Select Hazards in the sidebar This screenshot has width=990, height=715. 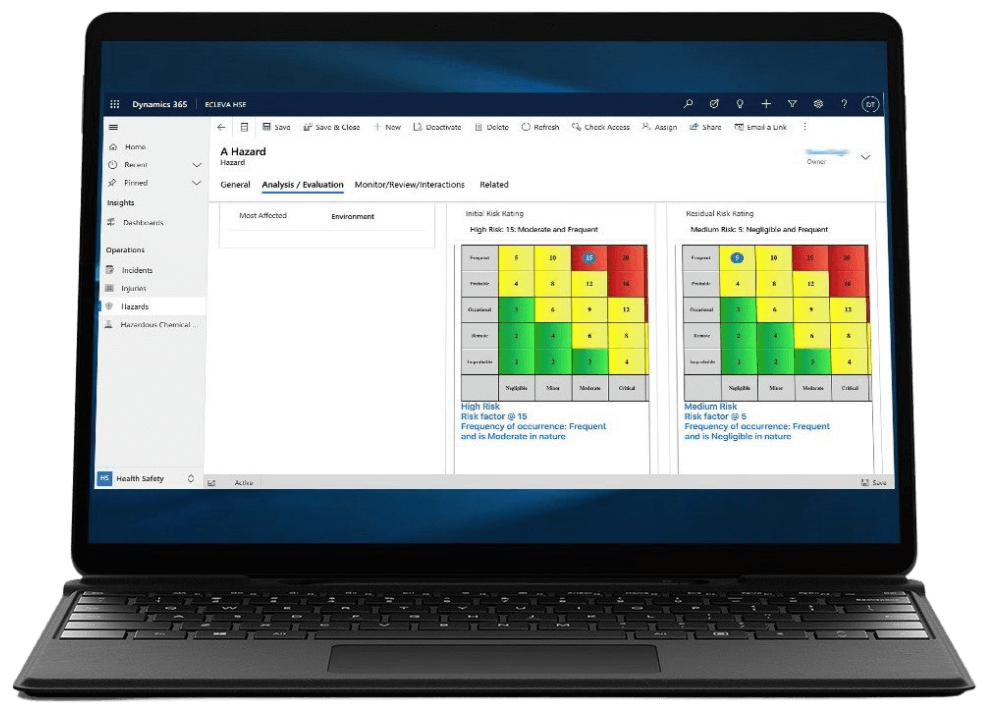[x=135, y=306]
